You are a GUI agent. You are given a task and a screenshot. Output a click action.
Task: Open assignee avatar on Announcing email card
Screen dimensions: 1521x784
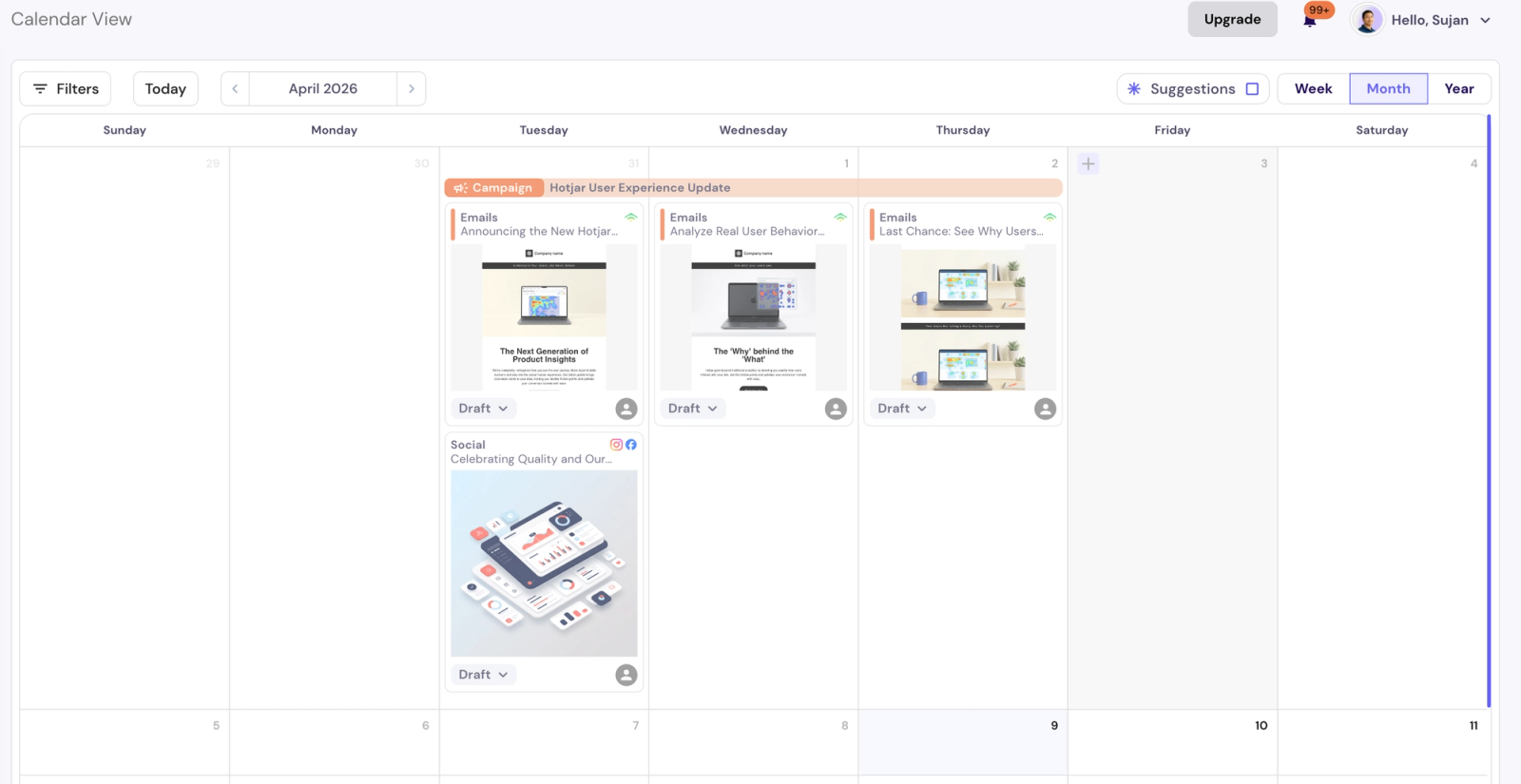[626, 409]
